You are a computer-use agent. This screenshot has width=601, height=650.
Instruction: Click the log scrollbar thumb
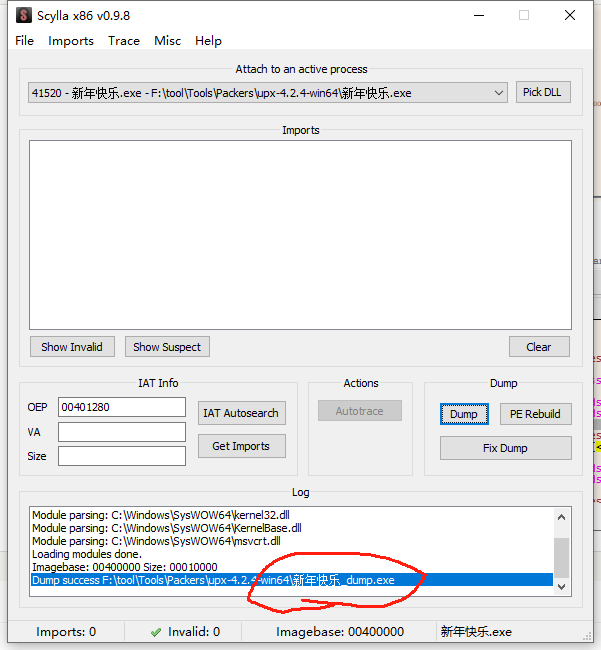tap(562, 557)
